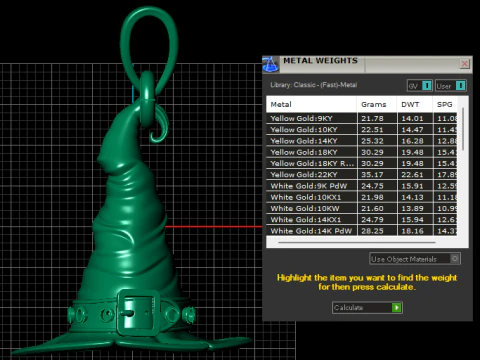Select the Yellow Gold:9KY row
The height and width of the screenshot is (360, 480).
coord(362,118)
